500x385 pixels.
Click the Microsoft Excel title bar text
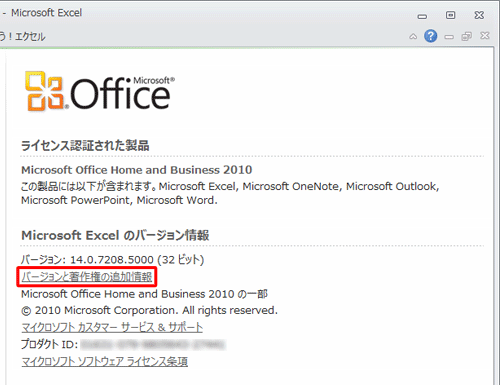point(46,13)
